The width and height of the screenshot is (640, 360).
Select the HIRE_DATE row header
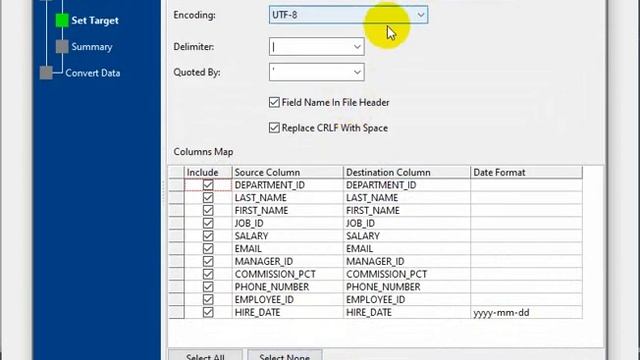(176, 312)
